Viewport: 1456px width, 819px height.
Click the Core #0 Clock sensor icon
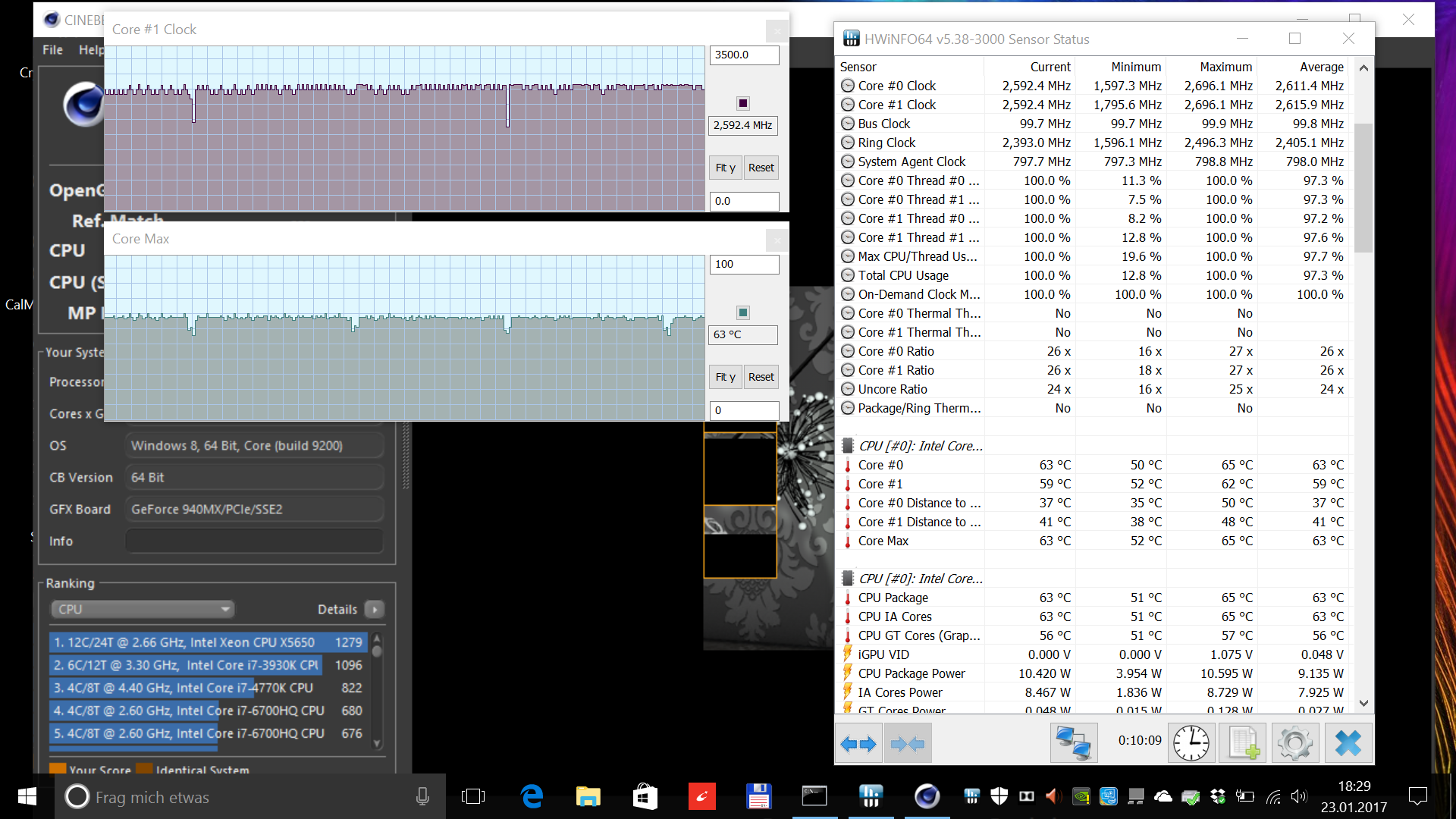(x=848, y=86)
